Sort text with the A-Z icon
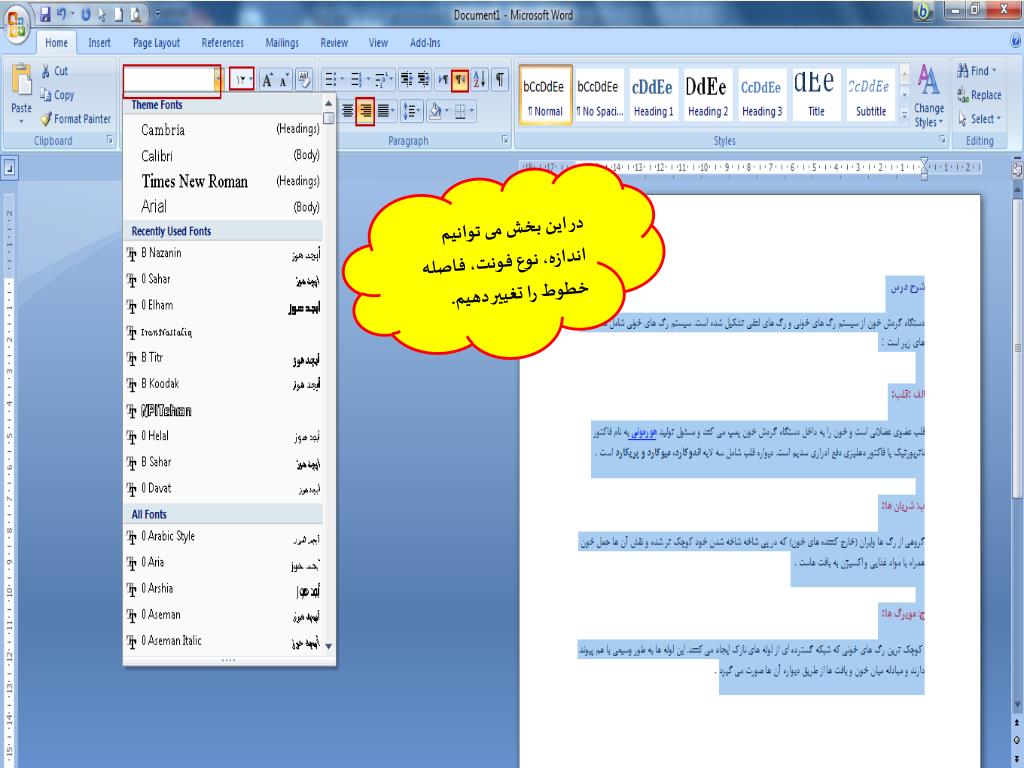The image size is (1024, 768). pos(480,80)
